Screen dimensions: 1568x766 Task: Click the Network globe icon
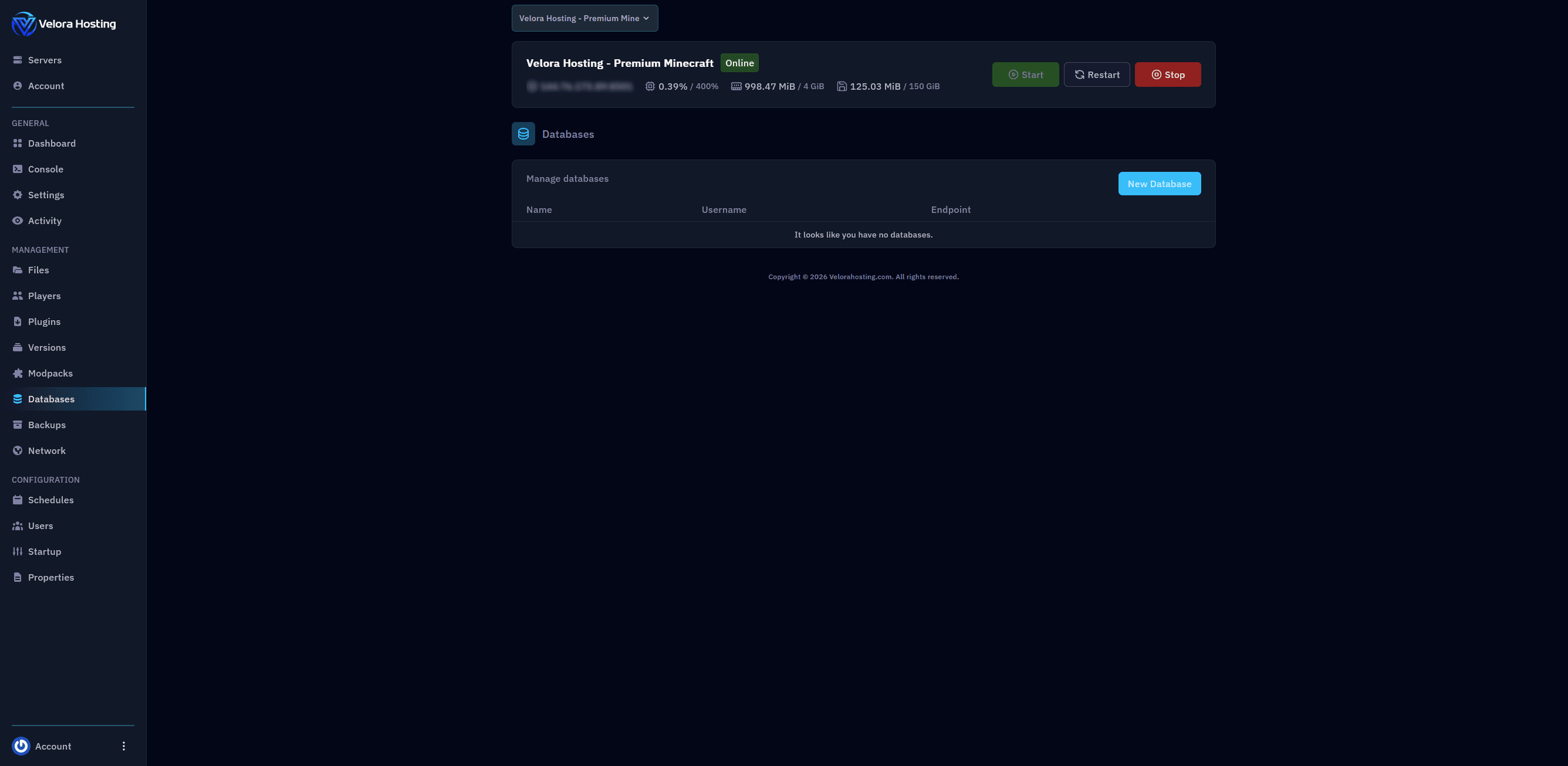[x=18, y=451]
